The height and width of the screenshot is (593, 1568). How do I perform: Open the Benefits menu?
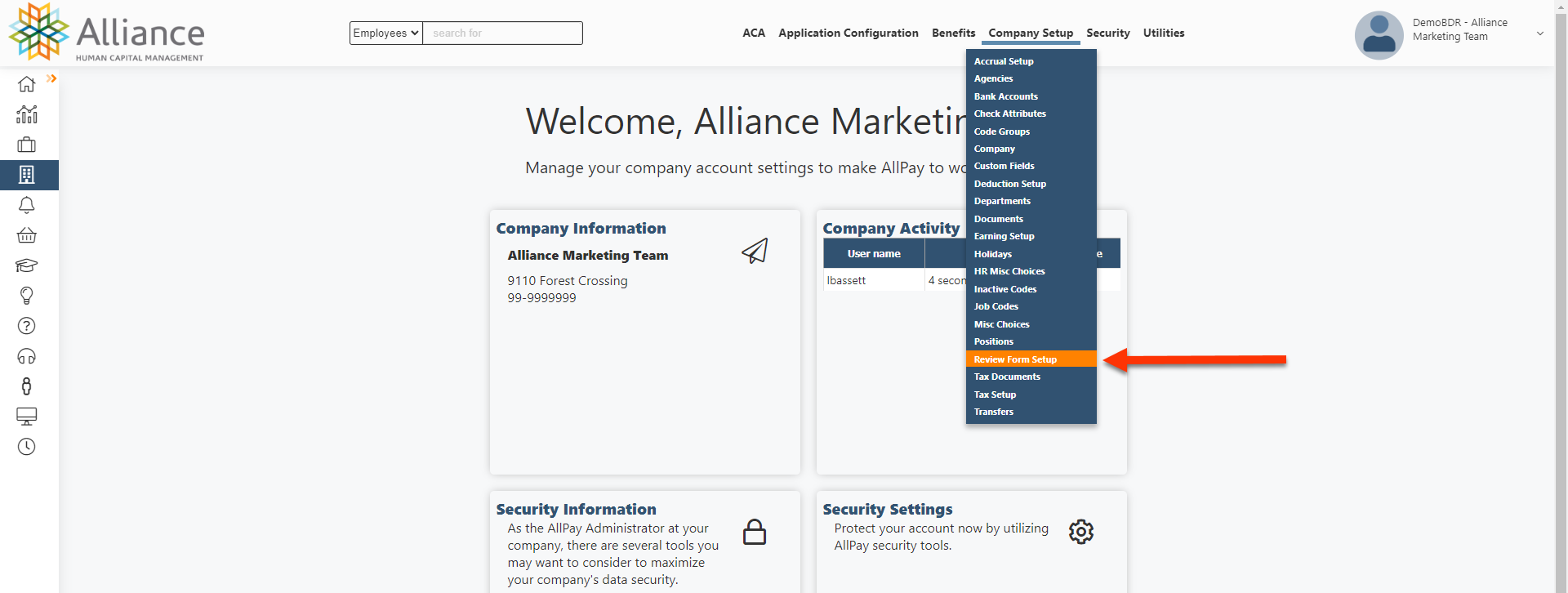(953, 33)
